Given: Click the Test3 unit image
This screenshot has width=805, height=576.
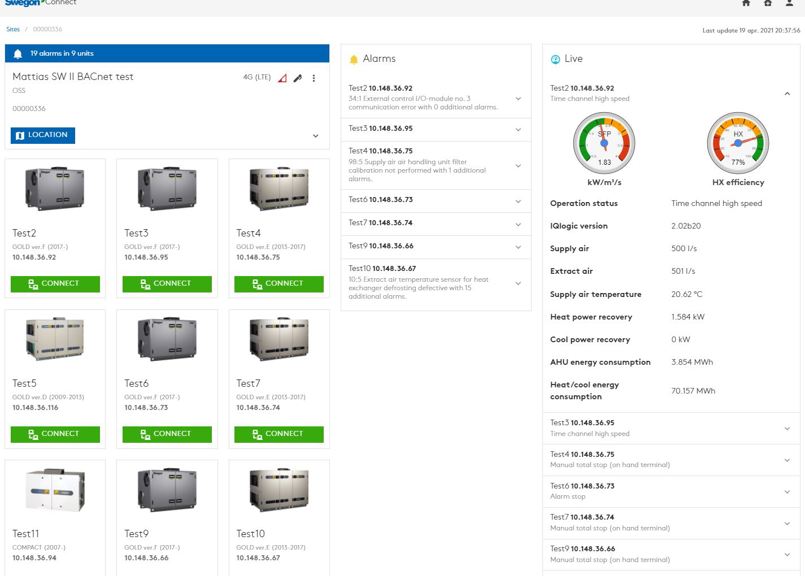Looking at the screenshot, I should 167,188.
